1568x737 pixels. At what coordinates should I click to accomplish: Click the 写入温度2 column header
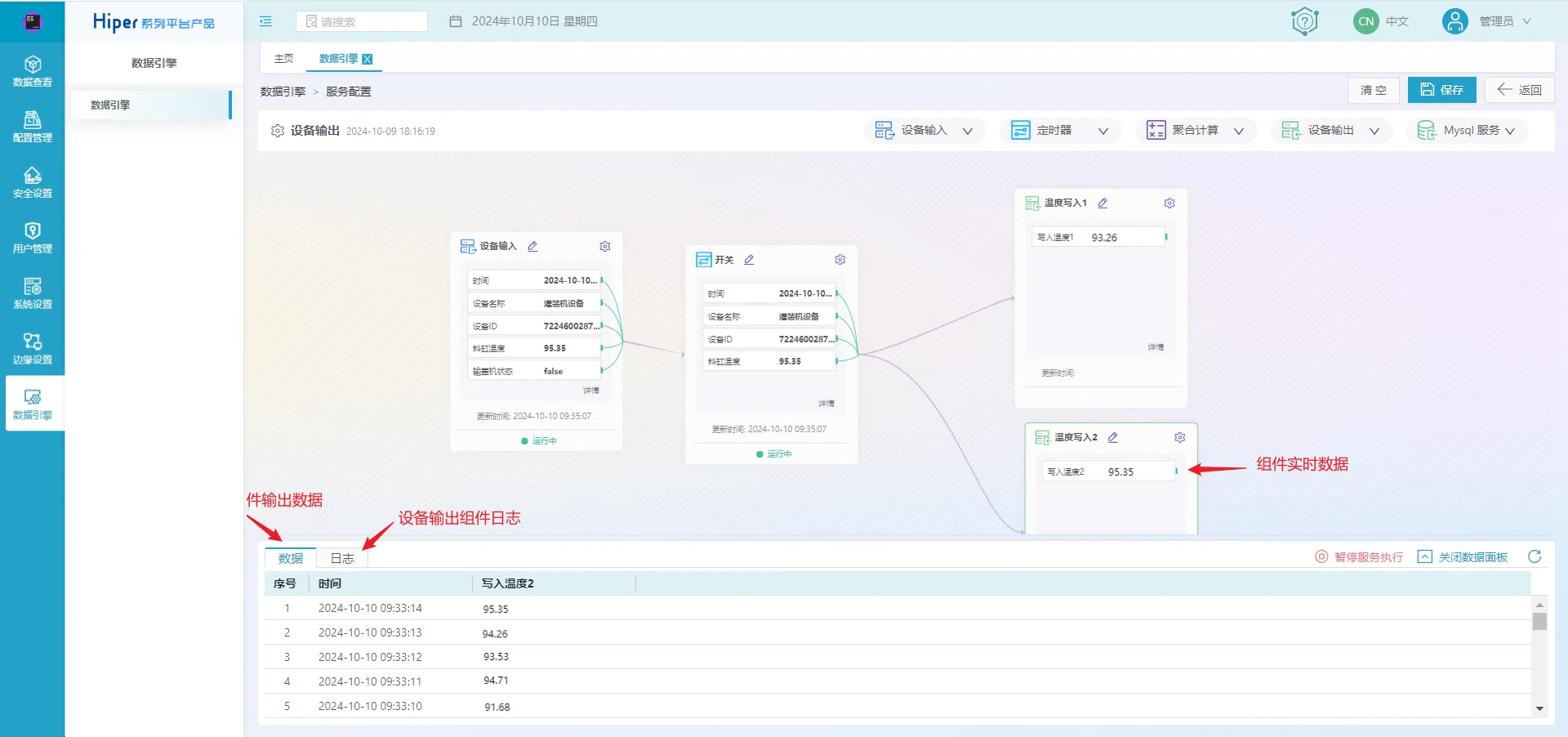tap(554, 583)
